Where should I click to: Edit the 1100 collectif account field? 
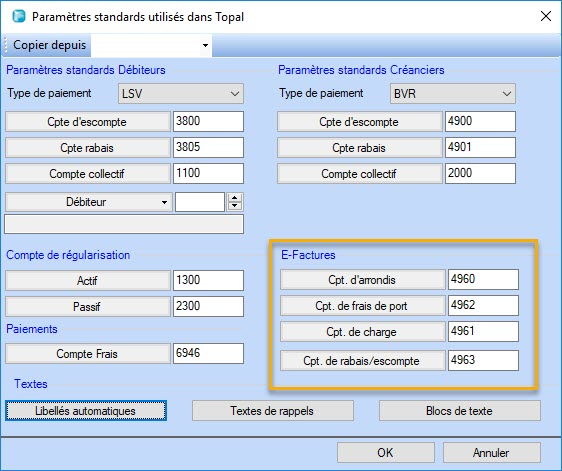(208, 173)
